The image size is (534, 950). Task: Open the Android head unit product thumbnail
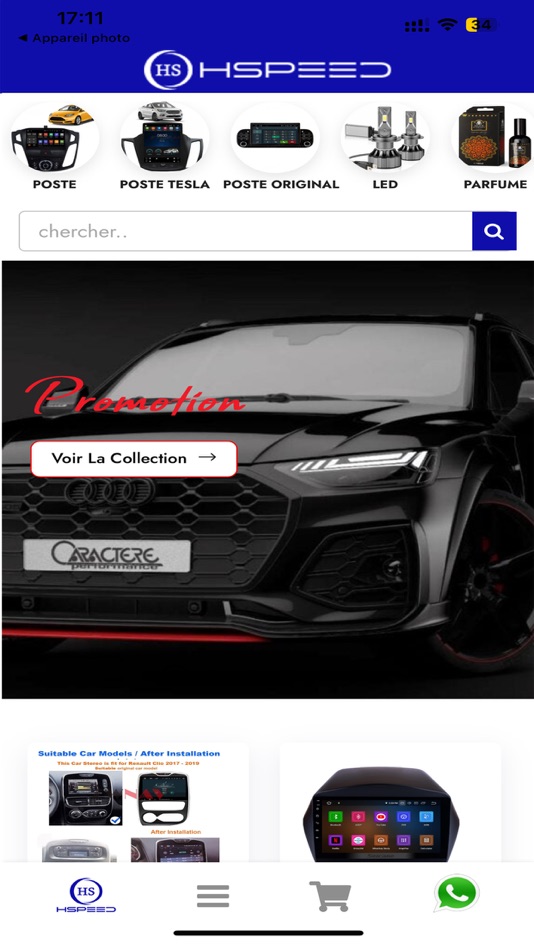[x=390, y=803]
